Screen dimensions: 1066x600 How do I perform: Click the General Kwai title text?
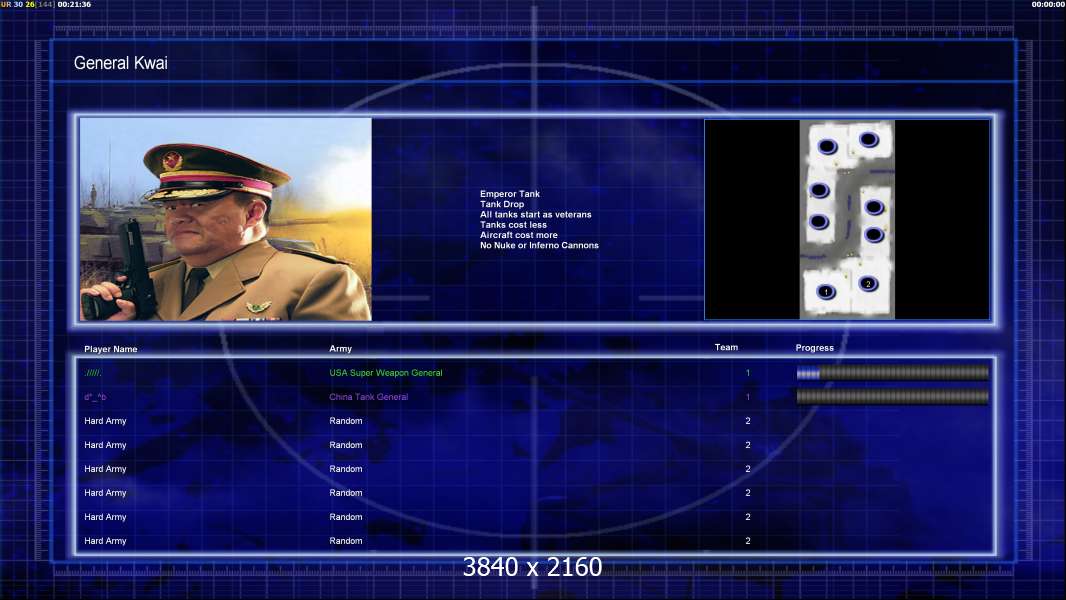pyautogui.click(x=120, y=63)
